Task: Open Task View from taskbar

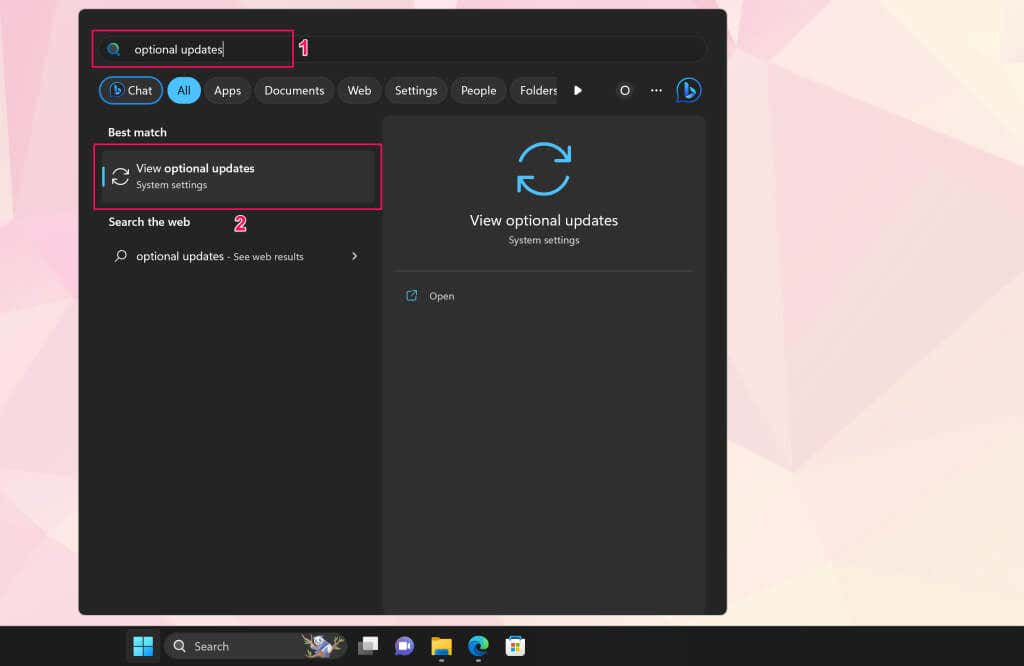Action: pos(368,646)
